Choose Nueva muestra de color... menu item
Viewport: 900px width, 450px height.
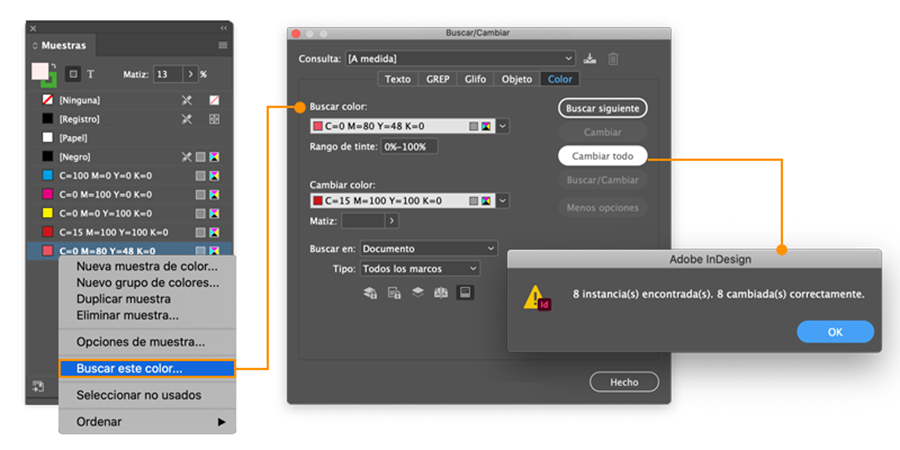click(x=147, y=266)
